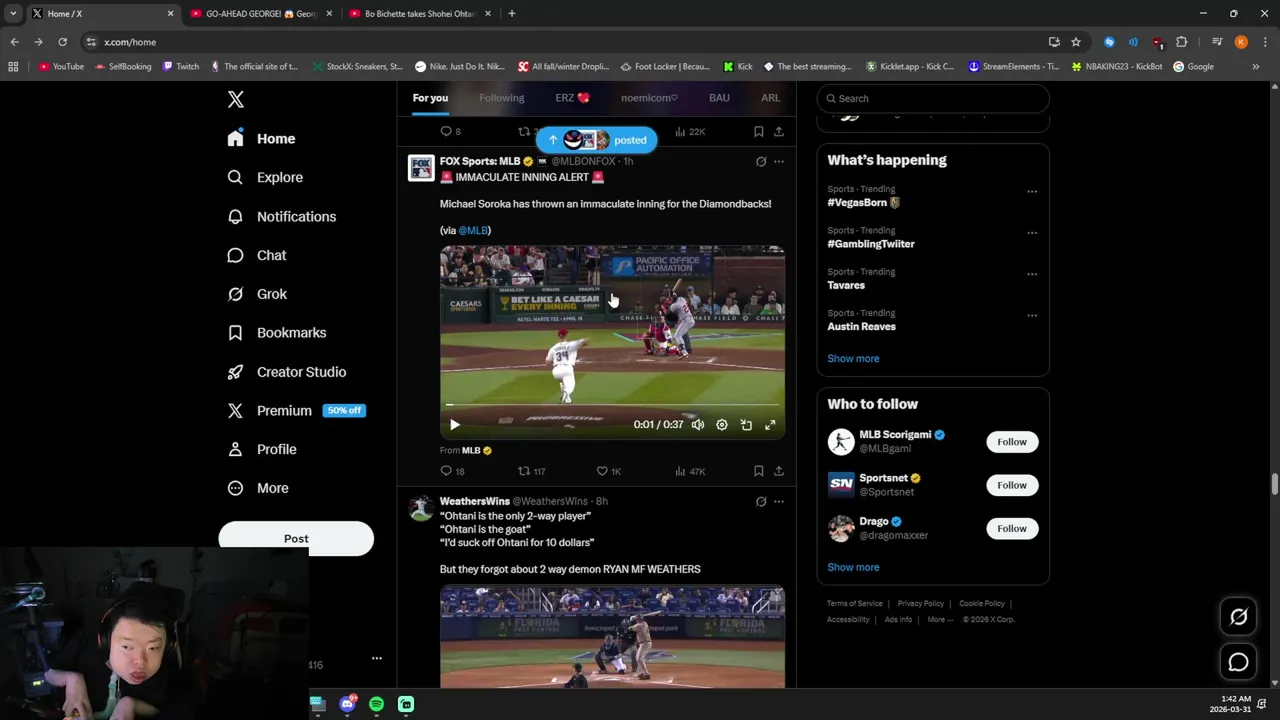Follow MLB Scorigami
The image size is (1280, 720).
(1012, 442)
